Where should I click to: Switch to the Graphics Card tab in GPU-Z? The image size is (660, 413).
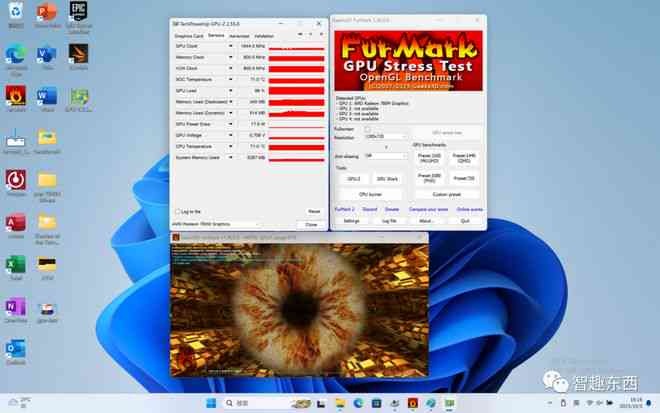pos(189,36)
